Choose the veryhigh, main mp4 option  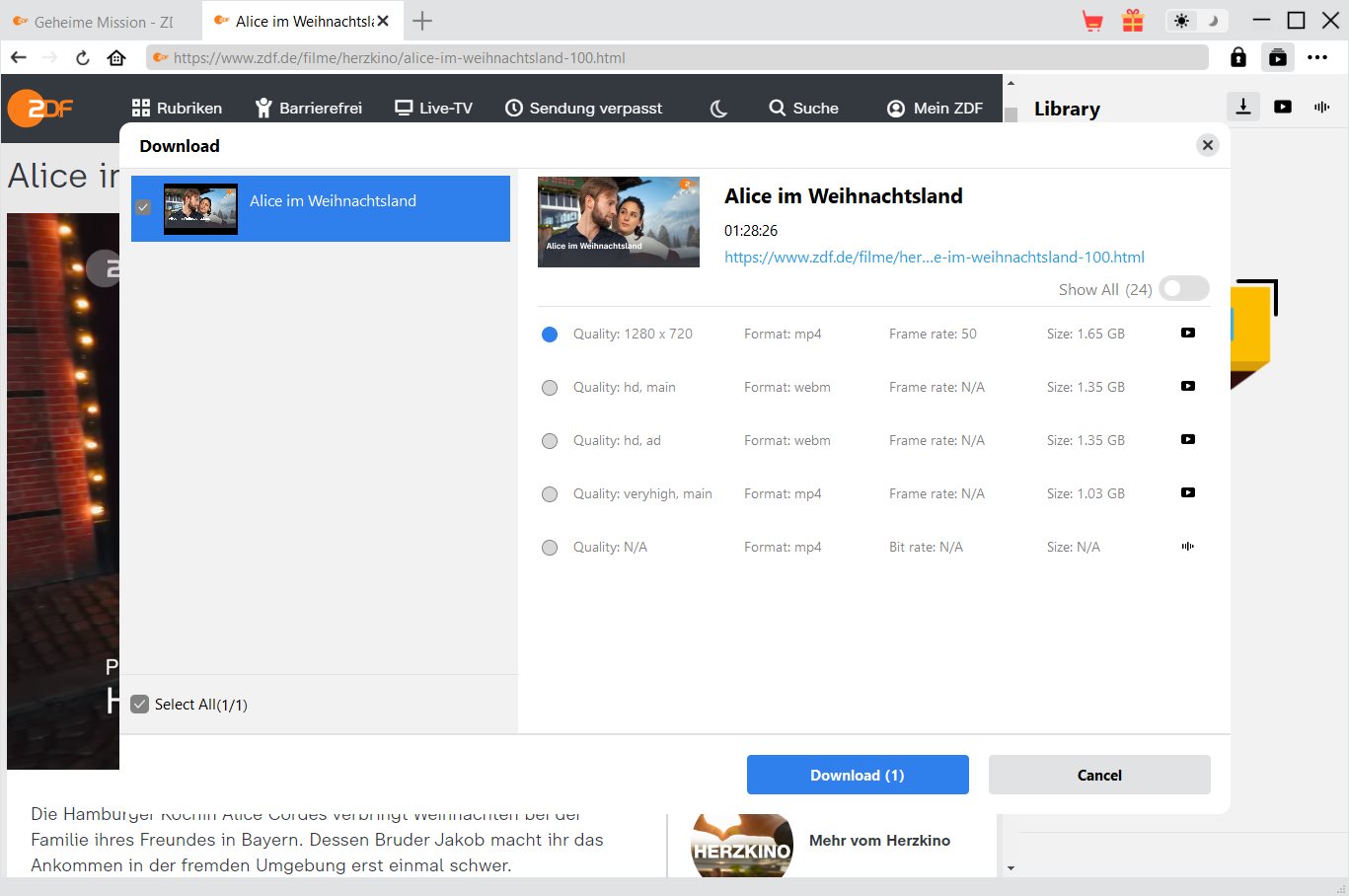(550, 494)
